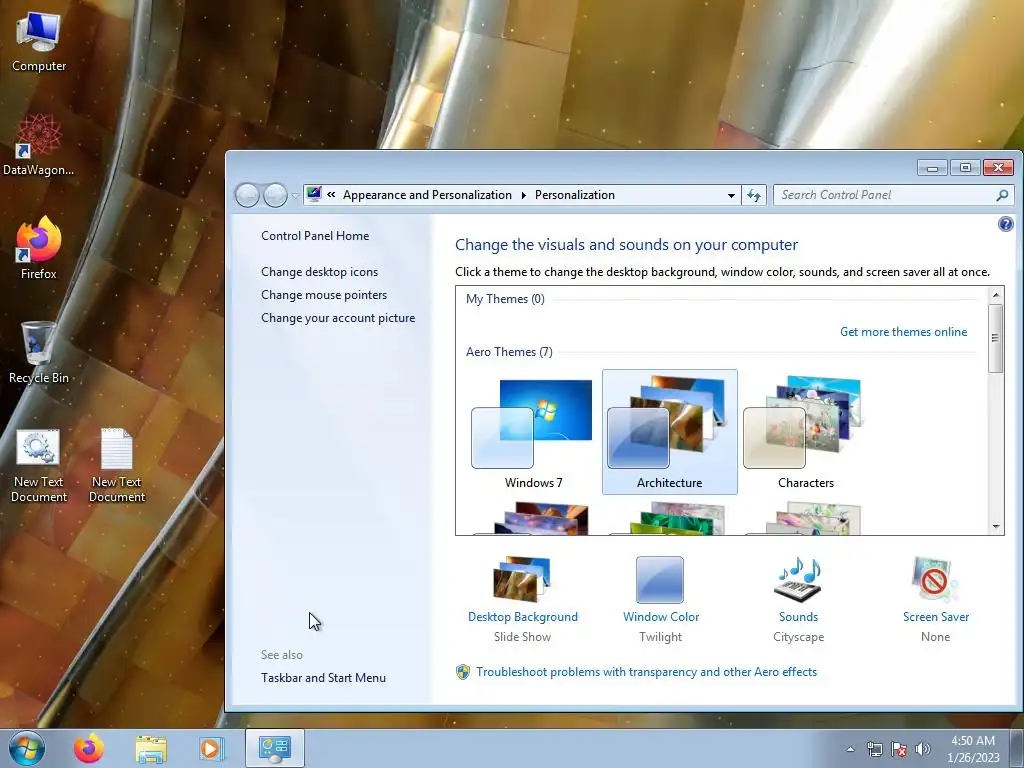Expand arrow after Appearance and Personalization
Viewport: 1024px width, 768px height.
coord(524,195)
